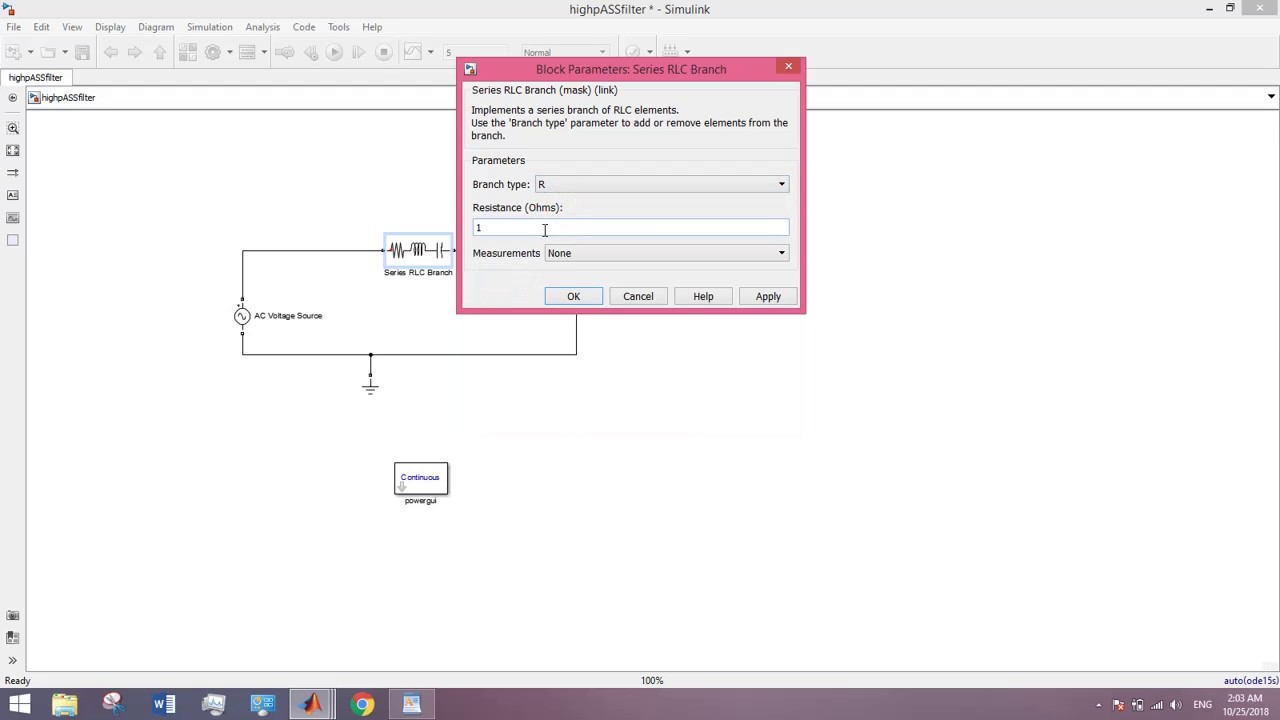1280x720 pixels.
Task: Open the Code menu
Action: (304, 27)
